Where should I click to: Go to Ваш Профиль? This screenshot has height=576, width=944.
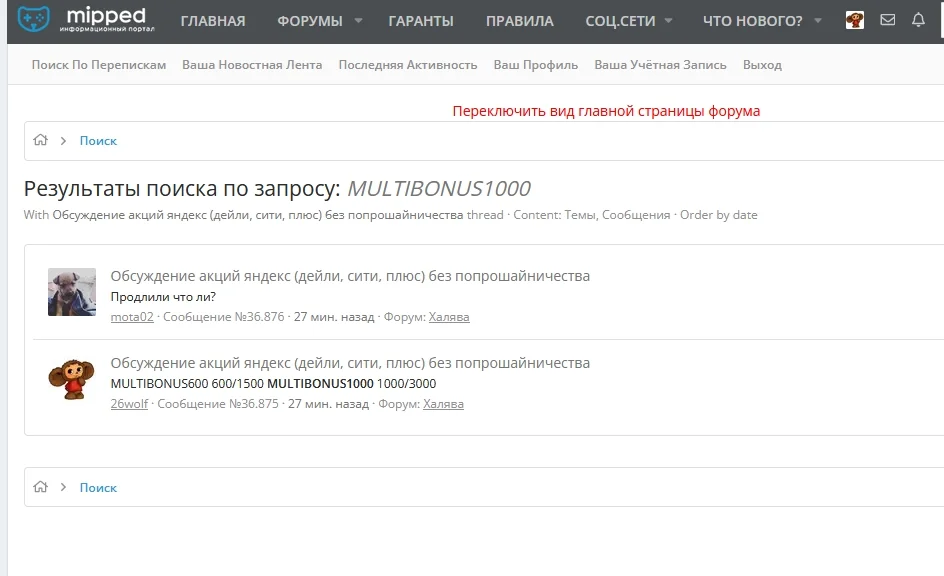(x=536, y=64)
